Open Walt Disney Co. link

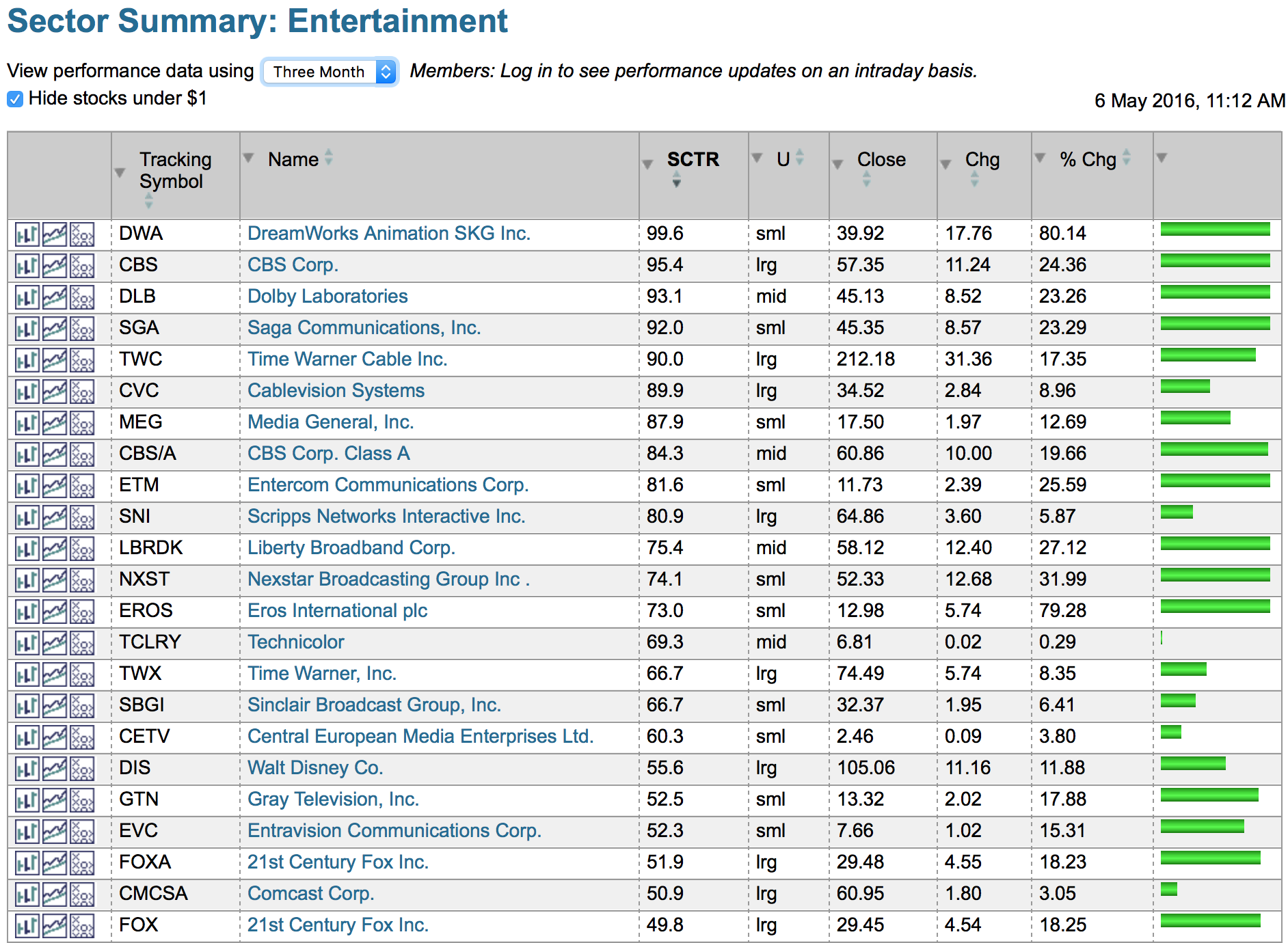tap(314, 768)
